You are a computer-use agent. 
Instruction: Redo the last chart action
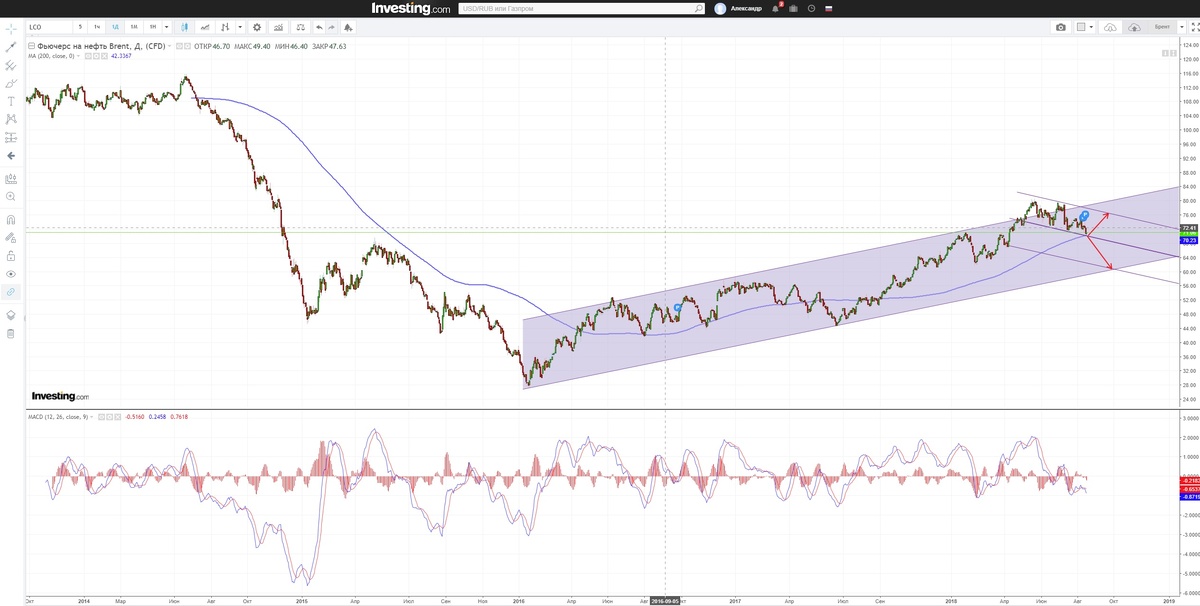331,27
